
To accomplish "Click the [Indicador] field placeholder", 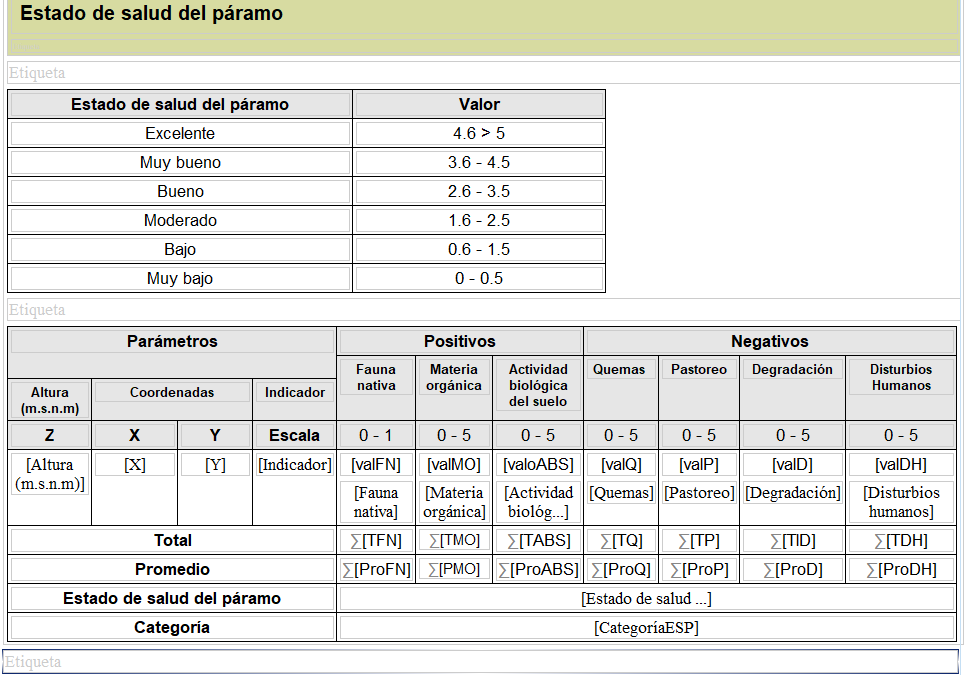I will tap(295, 465).
